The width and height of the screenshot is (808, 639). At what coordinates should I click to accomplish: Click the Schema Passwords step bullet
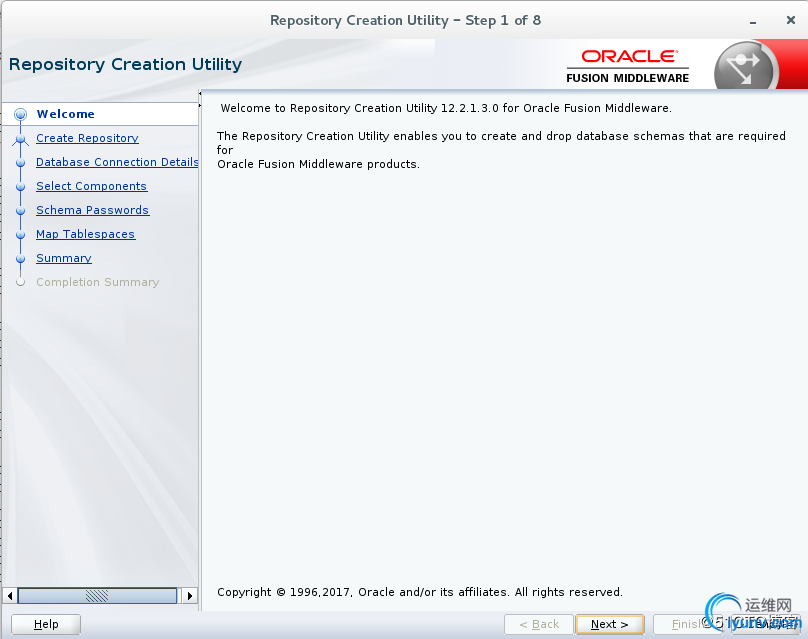coord(21,211)
